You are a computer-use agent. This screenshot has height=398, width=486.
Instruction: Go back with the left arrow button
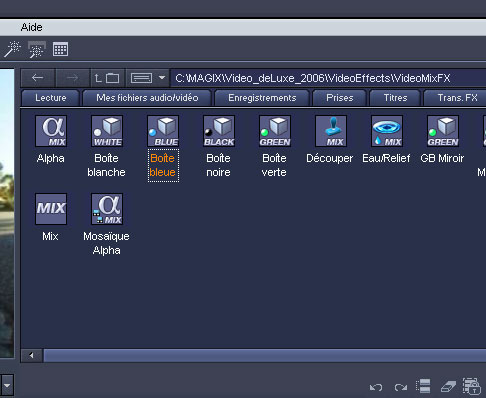coord(38,78)
